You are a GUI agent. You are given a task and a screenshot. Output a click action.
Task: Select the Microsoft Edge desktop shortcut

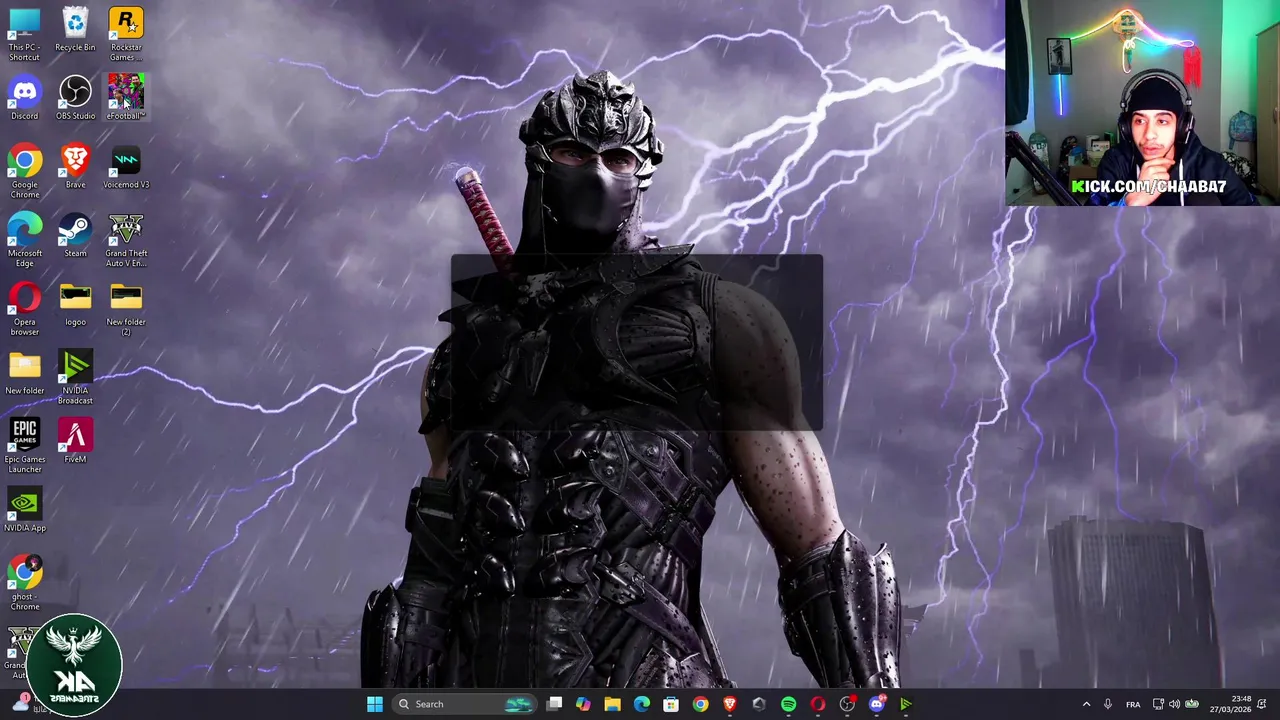click(24, 240)
